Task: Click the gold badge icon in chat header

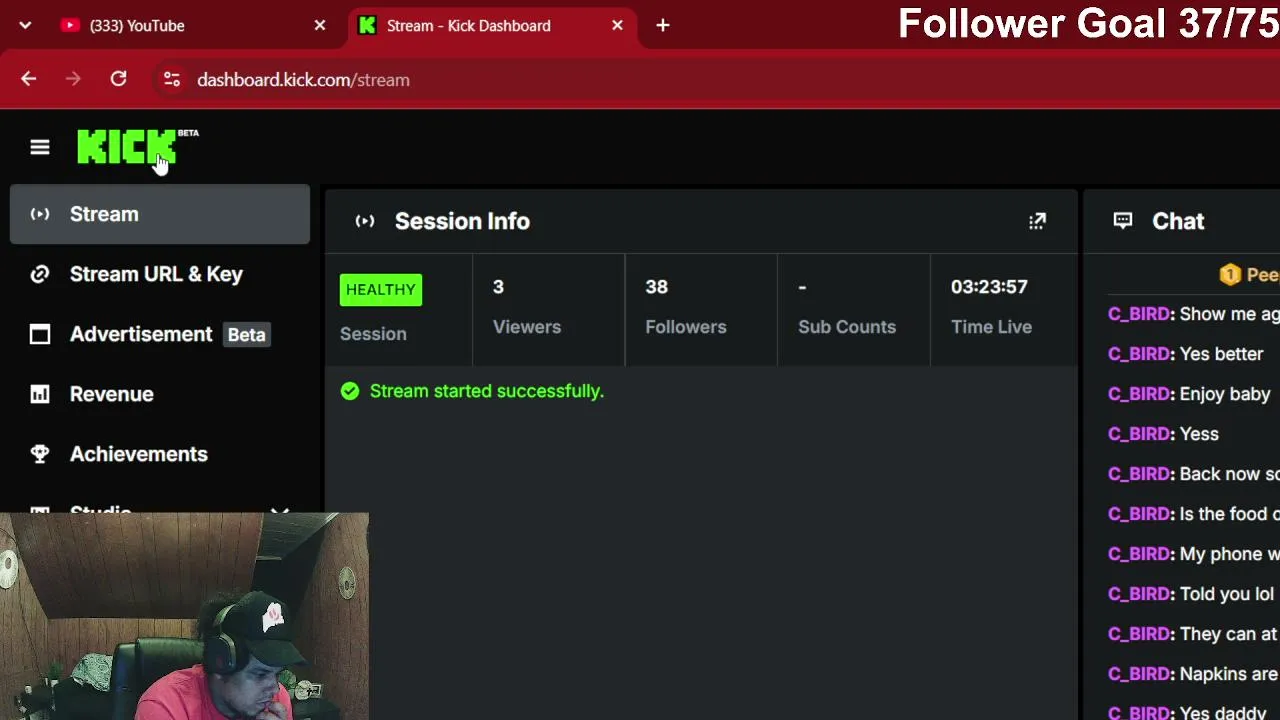Action: (x=1230, y=274)
